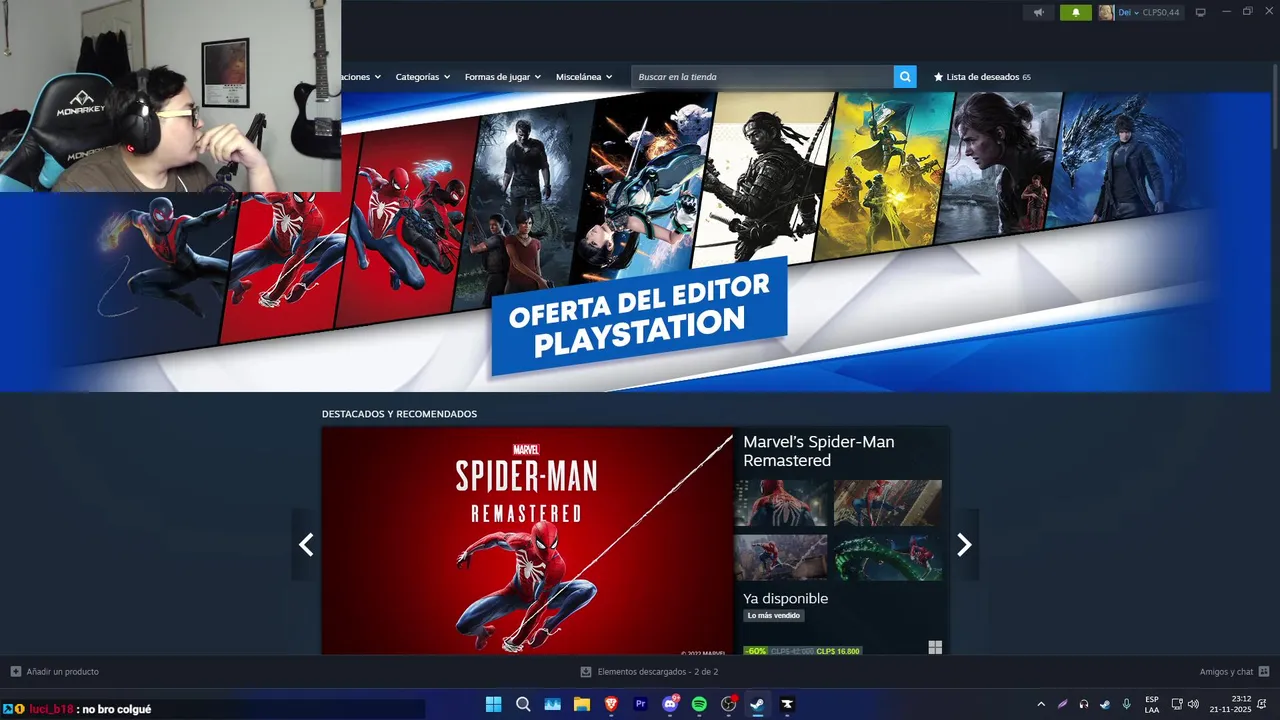1280x720 pixels.
Task: Open the clock showing 23:12
Action: [1230, 704]
